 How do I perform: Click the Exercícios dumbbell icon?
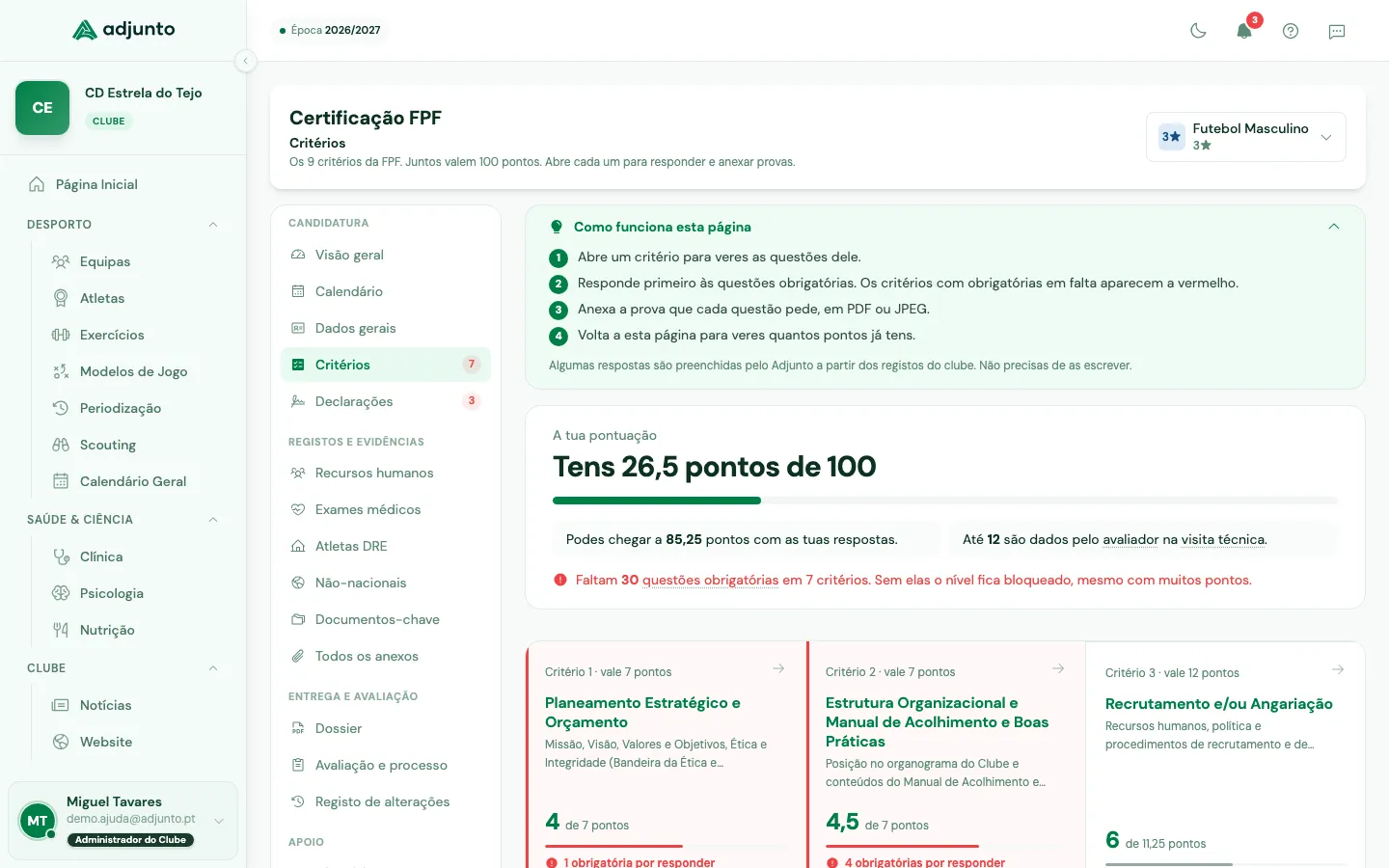tap(61, 335)
